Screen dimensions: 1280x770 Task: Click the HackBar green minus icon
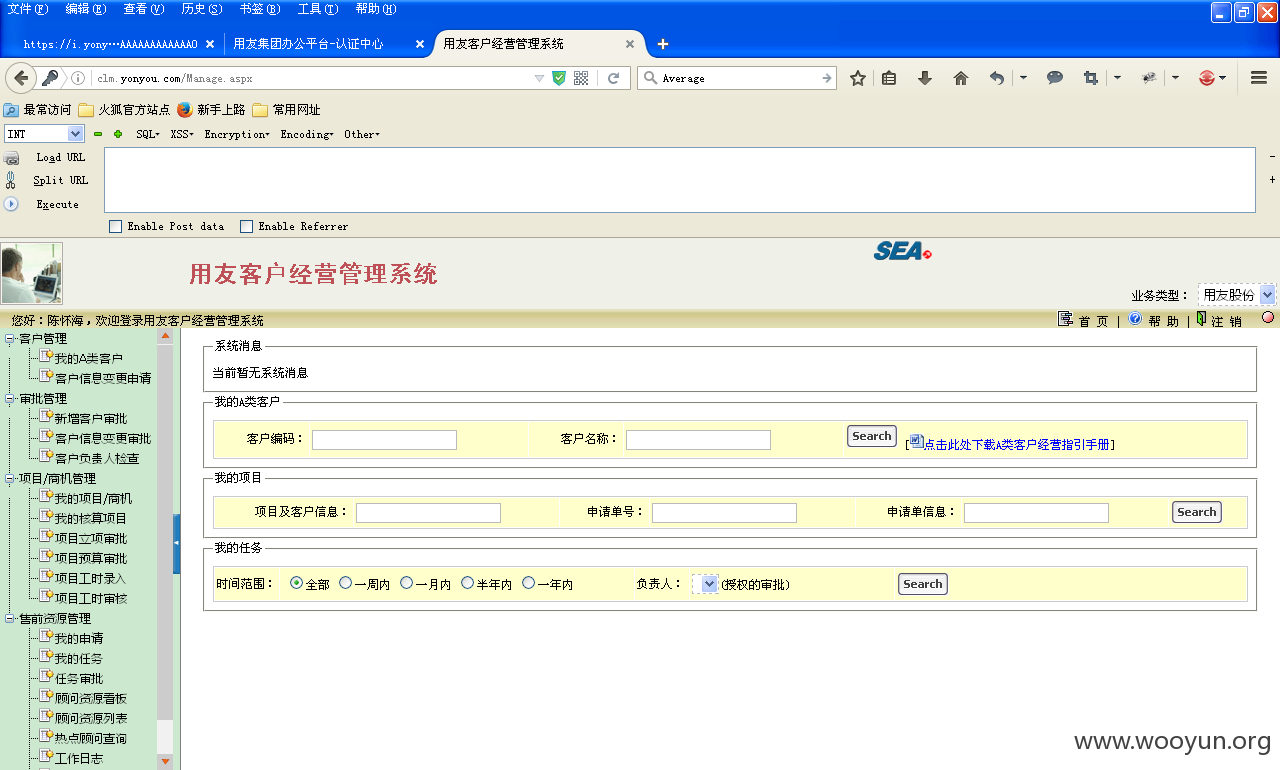click(98, 134)
